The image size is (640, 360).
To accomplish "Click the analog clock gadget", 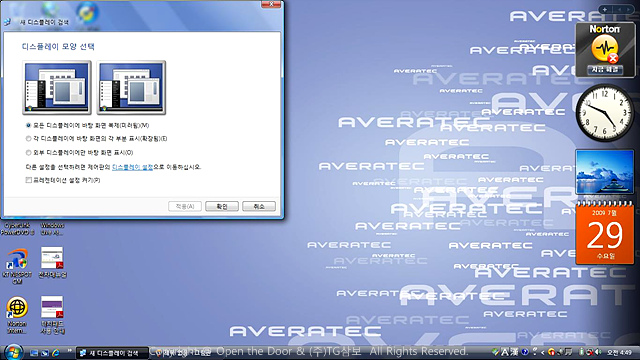I will point(605,113).
